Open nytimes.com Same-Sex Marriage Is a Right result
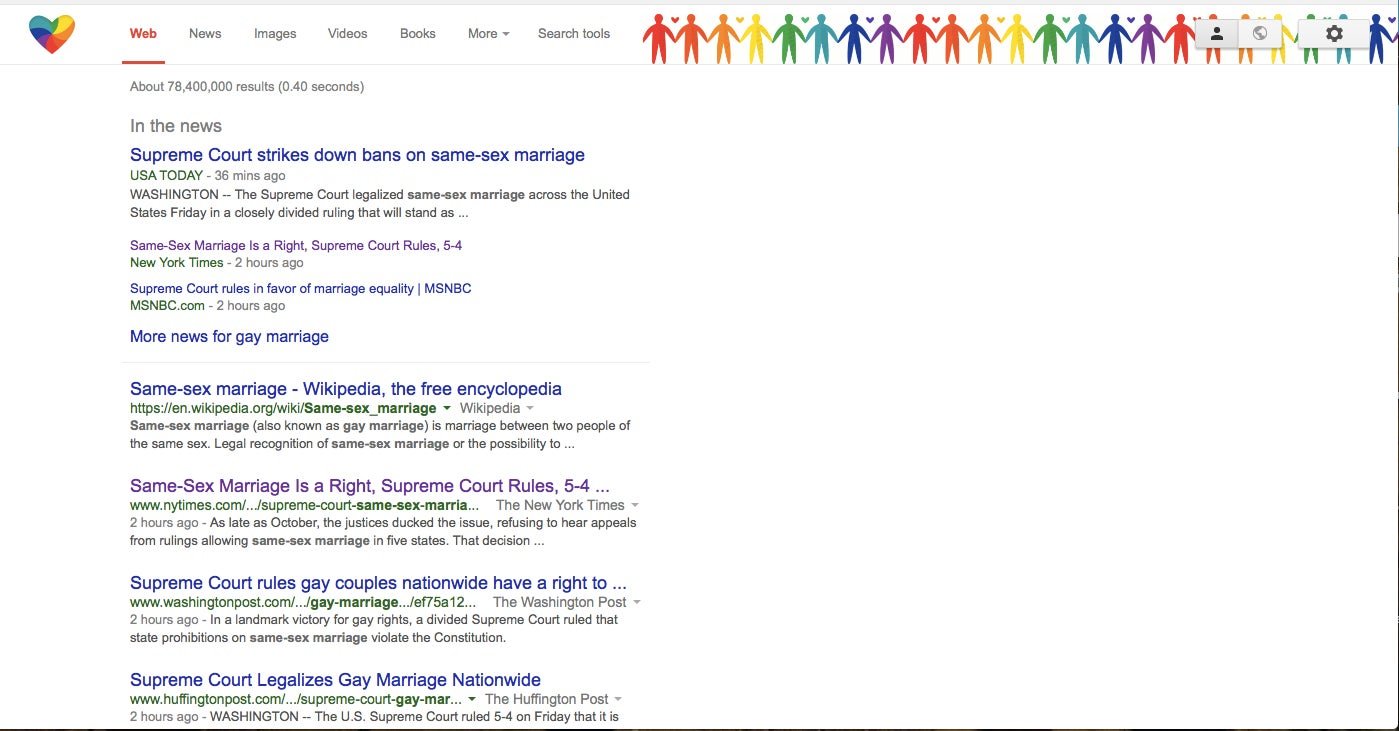The image size is (1399, 731). 370,486
